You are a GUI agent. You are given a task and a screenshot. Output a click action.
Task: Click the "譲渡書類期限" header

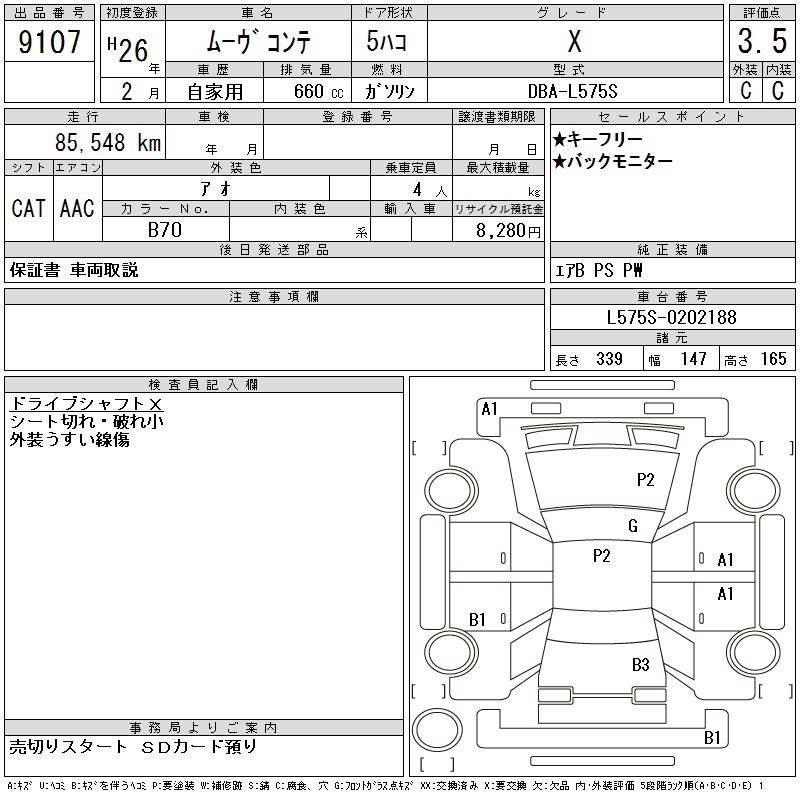click(497, 117)
